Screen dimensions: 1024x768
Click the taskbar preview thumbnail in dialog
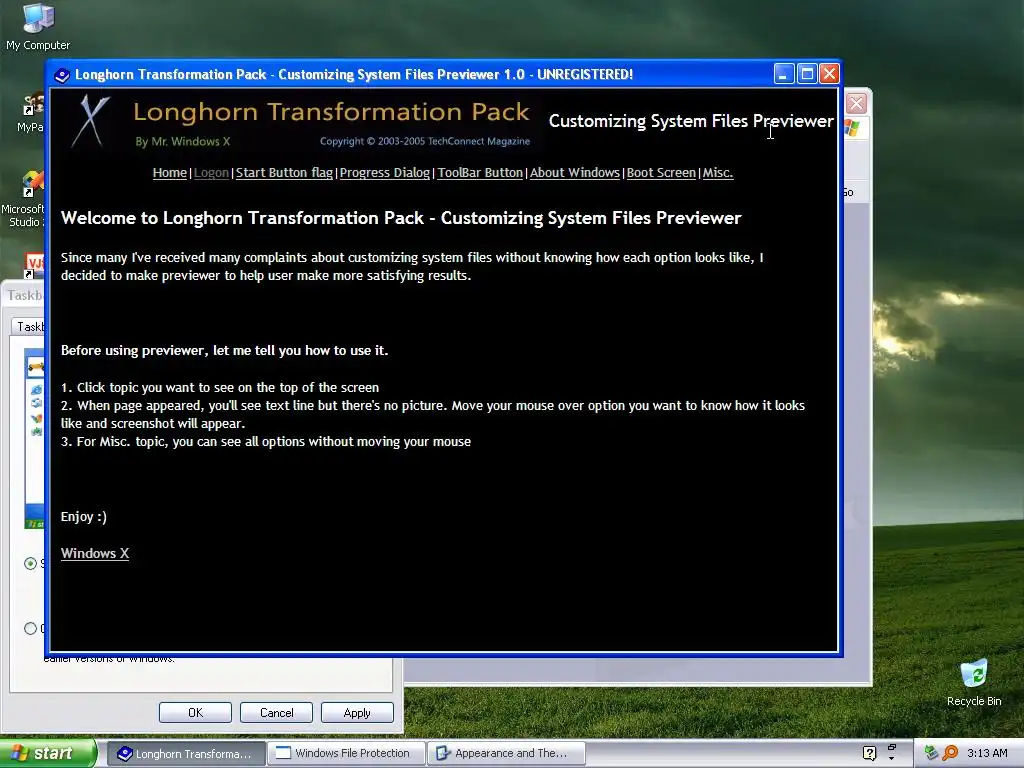click(34, 438)
